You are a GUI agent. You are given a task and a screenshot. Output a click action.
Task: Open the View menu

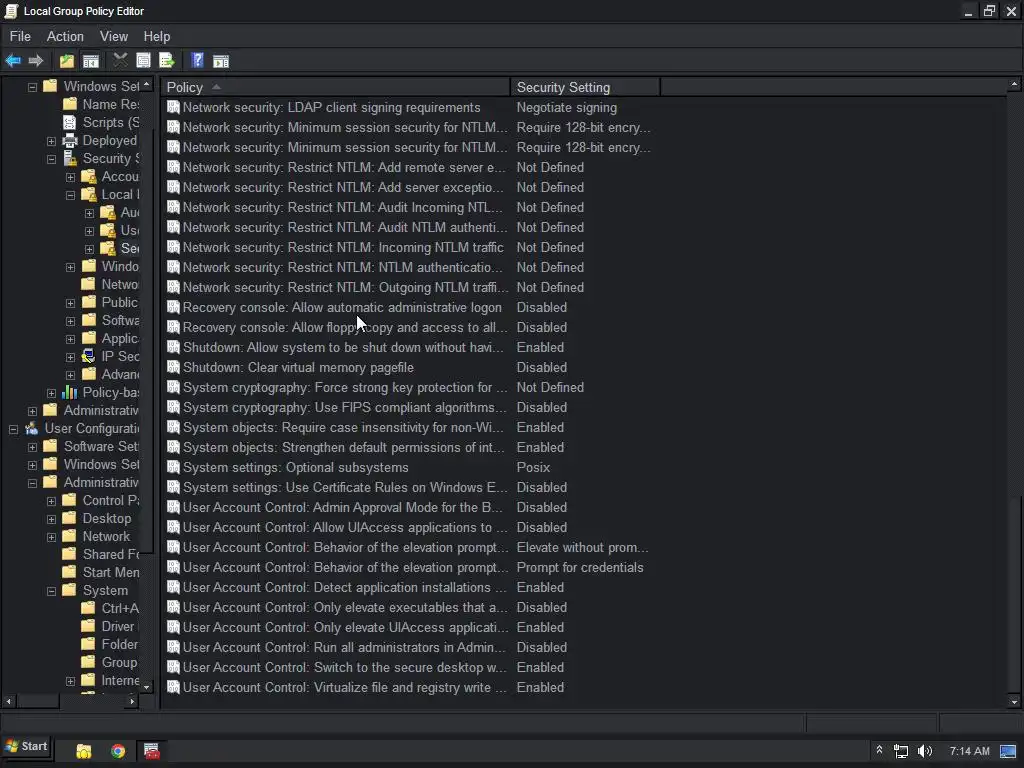(114, 37)
